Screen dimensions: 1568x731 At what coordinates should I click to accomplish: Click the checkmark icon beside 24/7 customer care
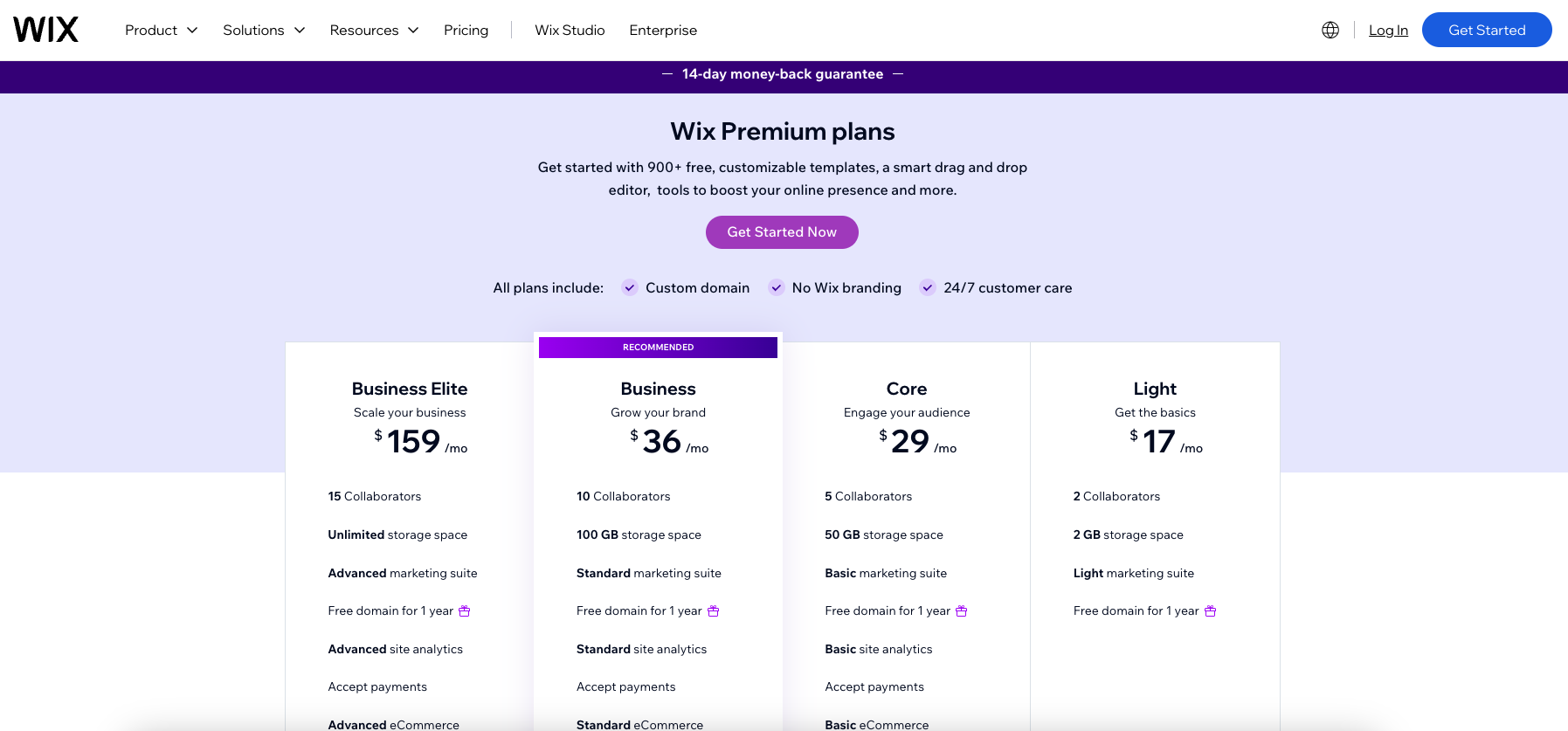927,287
